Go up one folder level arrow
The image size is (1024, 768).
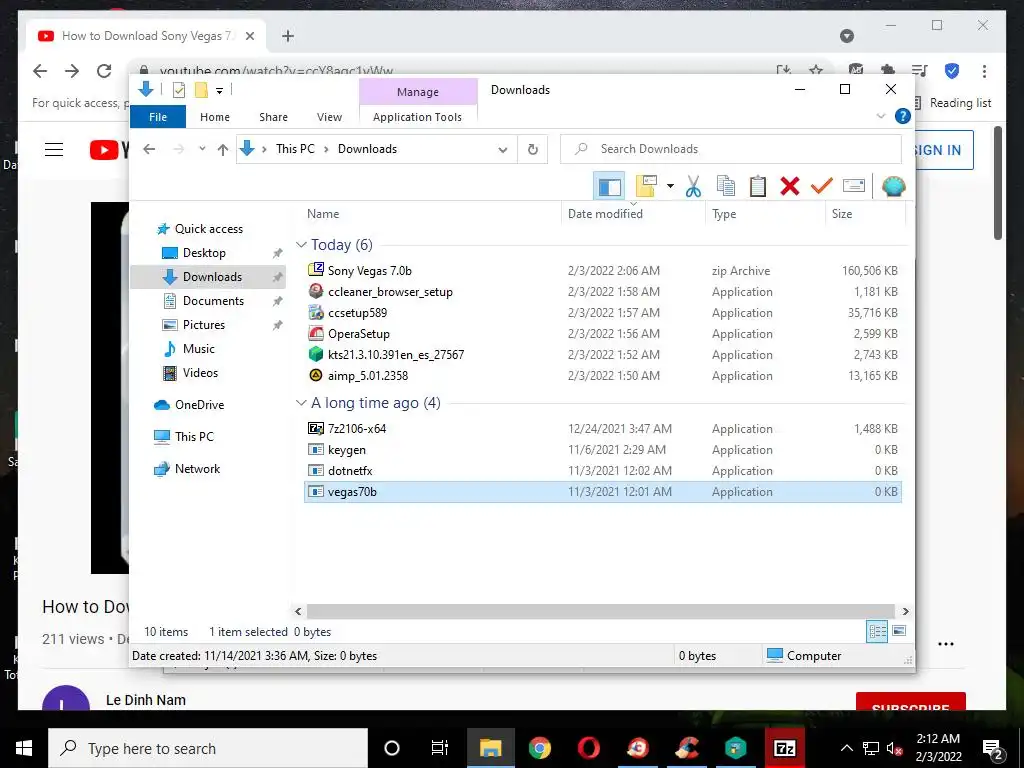(x=223, y=150)
